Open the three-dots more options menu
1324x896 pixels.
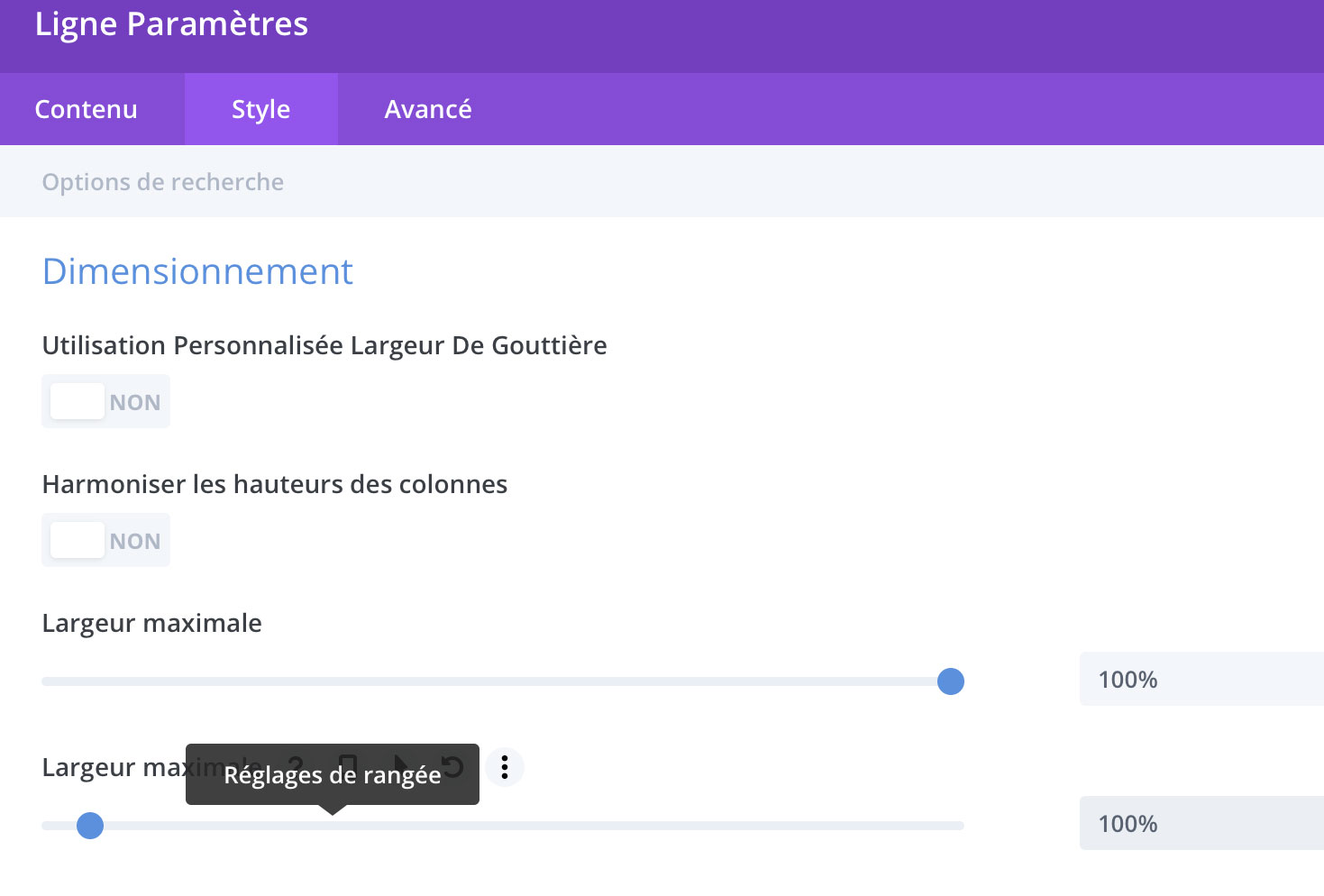[505, 767]
